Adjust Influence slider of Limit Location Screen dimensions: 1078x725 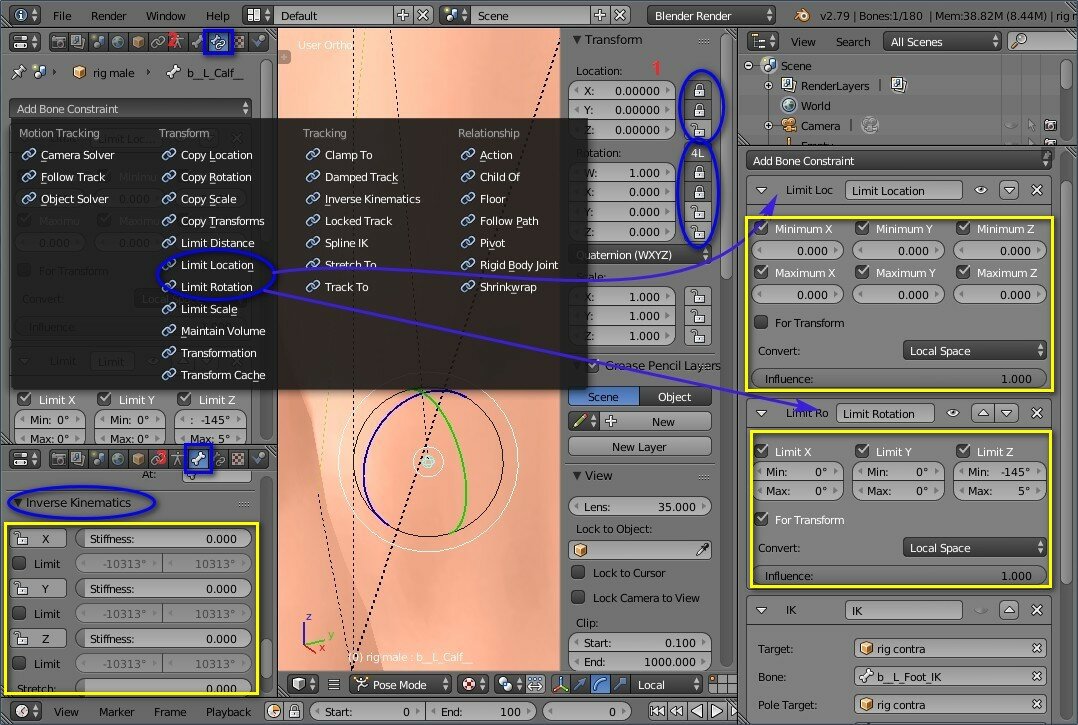[899, 379]
